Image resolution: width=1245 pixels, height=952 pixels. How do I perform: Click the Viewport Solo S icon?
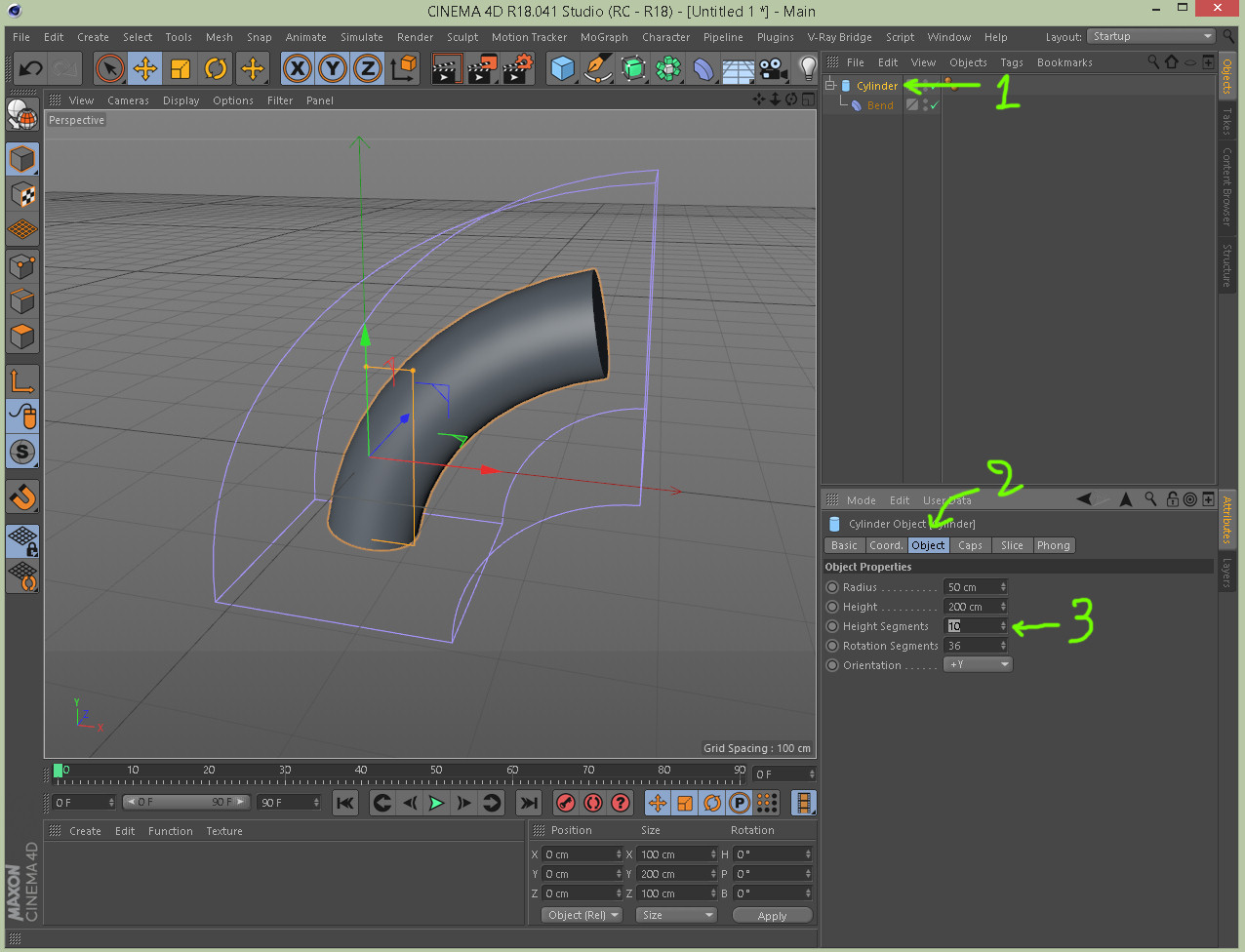coord(22,452)
